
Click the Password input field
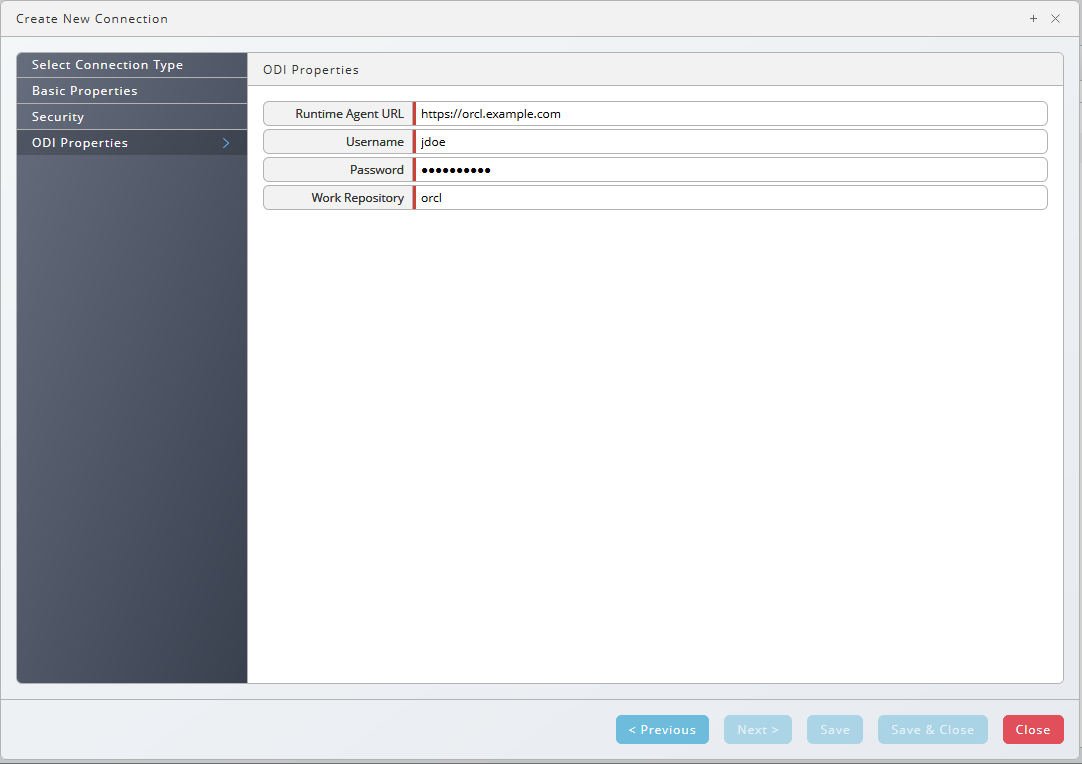click(x=731, y=170)
